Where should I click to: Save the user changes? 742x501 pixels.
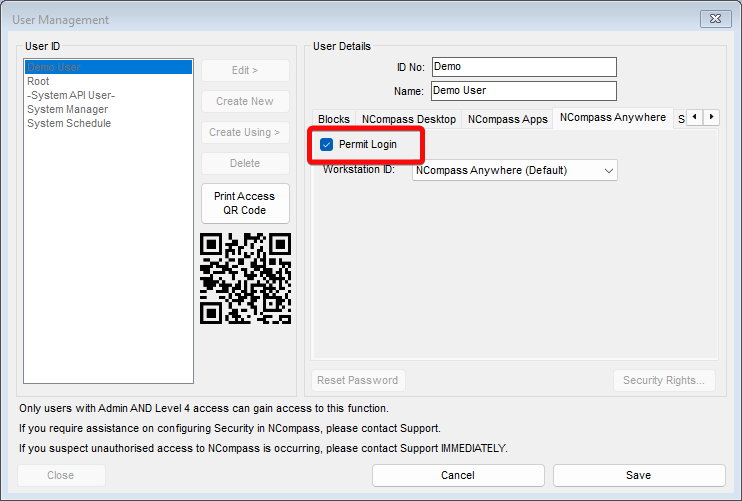click(639, 475)
